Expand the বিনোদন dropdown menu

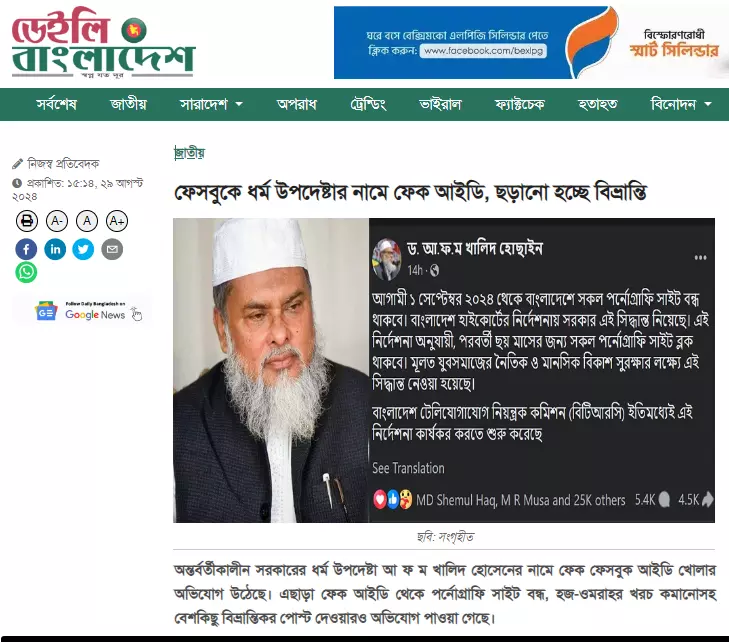click(681, 104)
